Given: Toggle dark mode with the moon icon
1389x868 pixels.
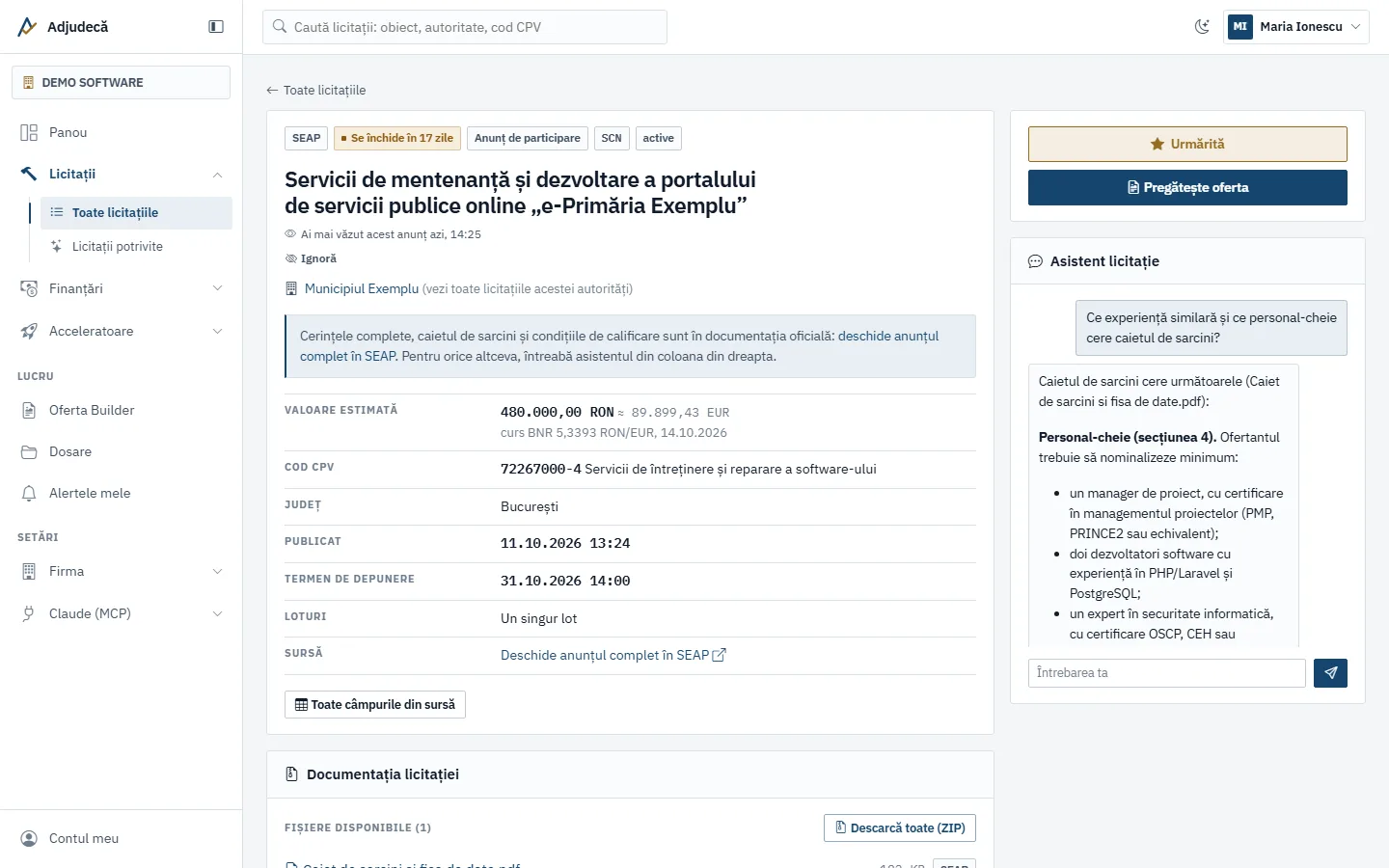Looking at the screenshot, I should [x=1202, y=27].
